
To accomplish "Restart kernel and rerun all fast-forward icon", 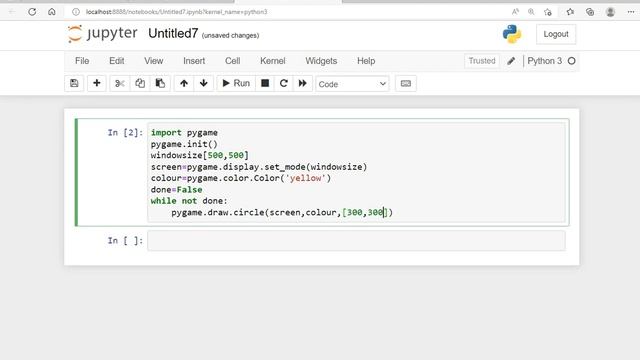I will [x=302, y=83].
